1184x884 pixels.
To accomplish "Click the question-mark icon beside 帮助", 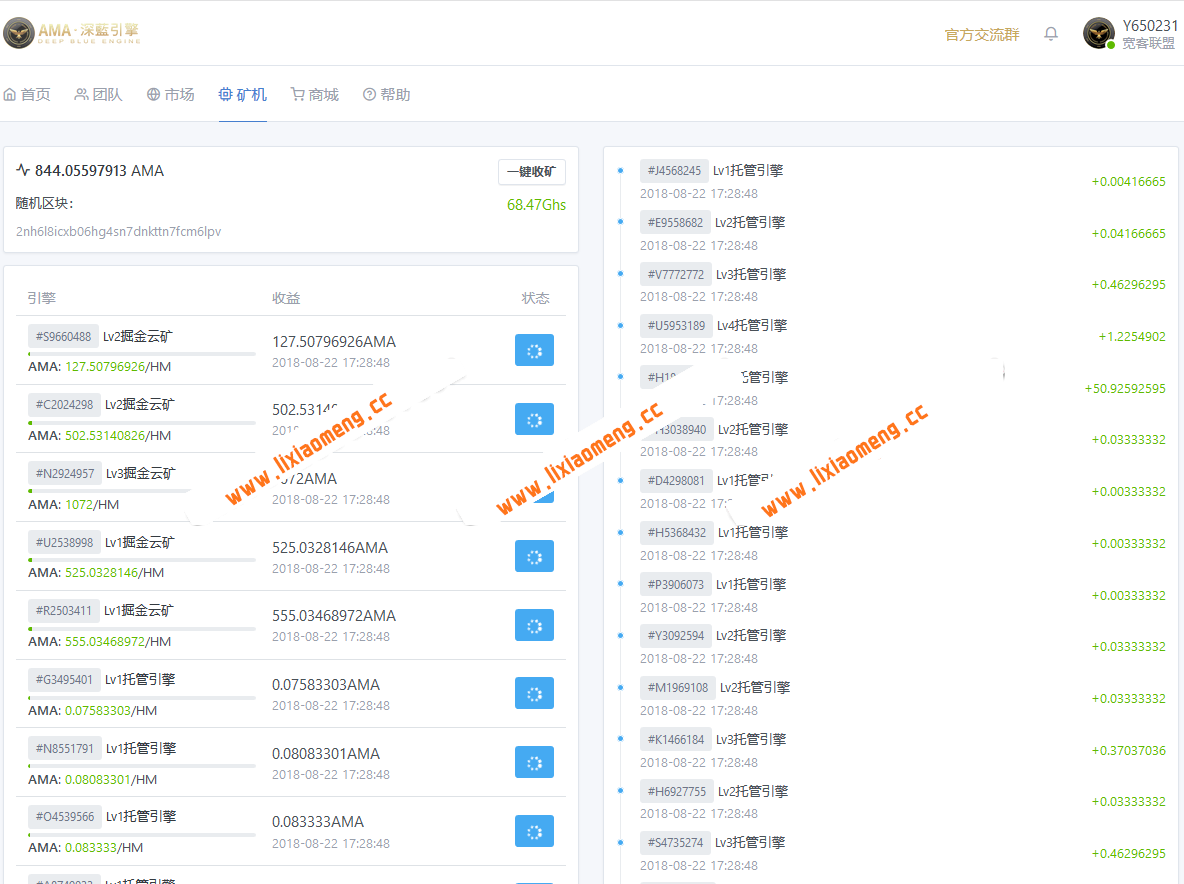I will 368,93.
